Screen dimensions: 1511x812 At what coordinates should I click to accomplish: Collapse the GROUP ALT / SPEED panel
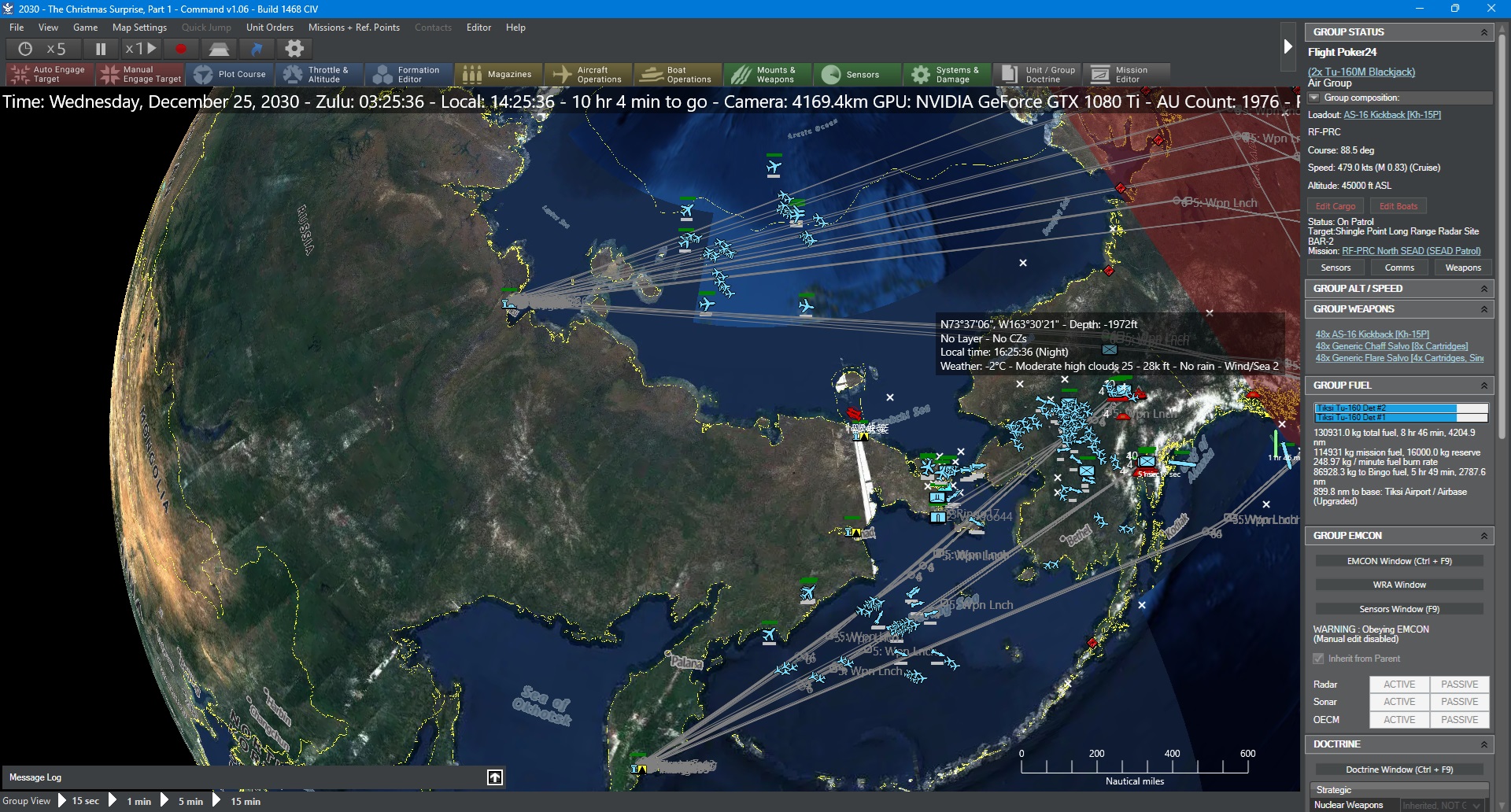tap(1483, 289)
